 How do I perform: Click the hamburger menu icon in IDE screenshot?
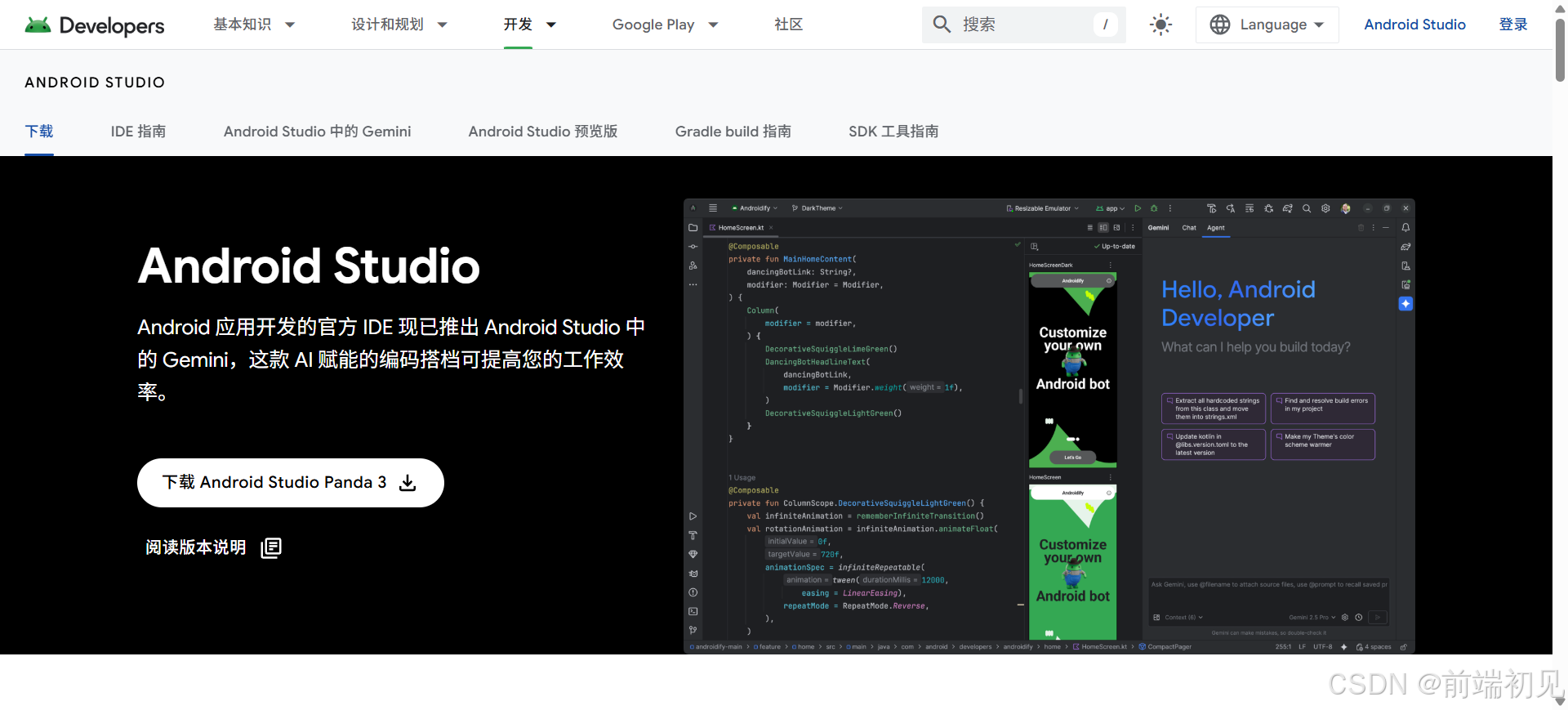[x=713, y=208]
